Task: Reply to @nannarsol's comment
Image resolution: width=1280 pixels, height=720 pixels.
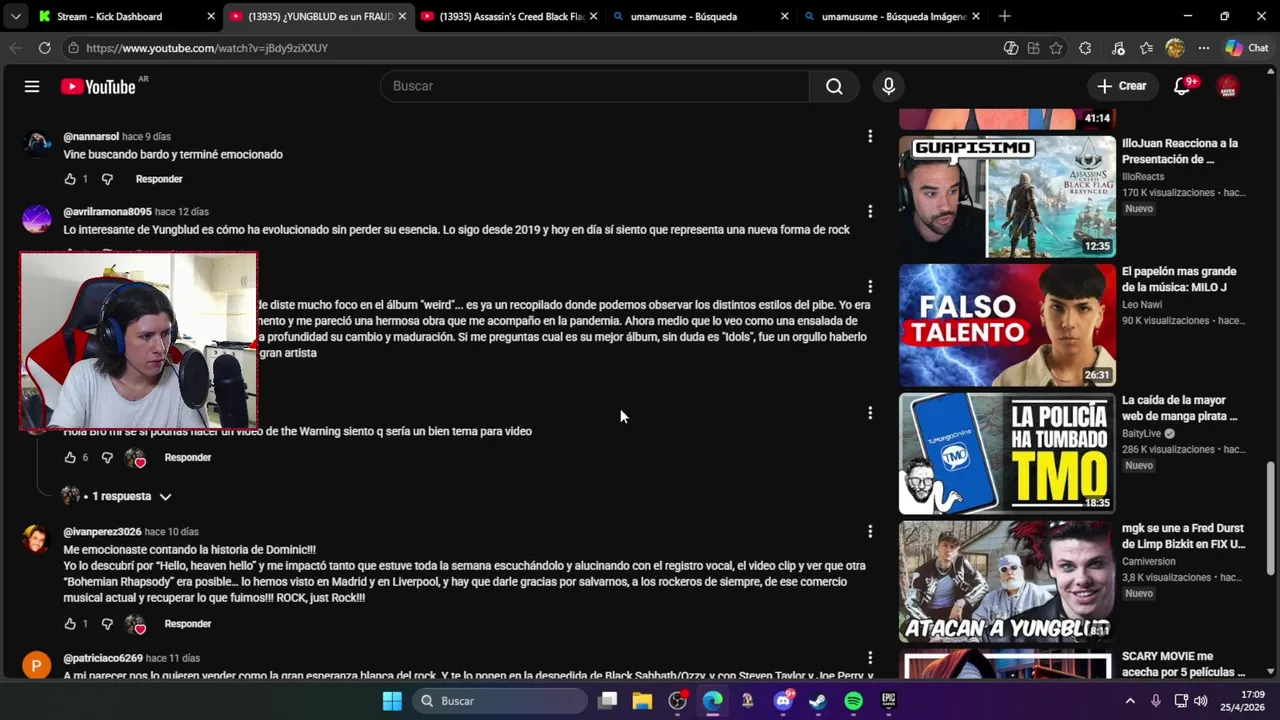Action: pos(159,179)
